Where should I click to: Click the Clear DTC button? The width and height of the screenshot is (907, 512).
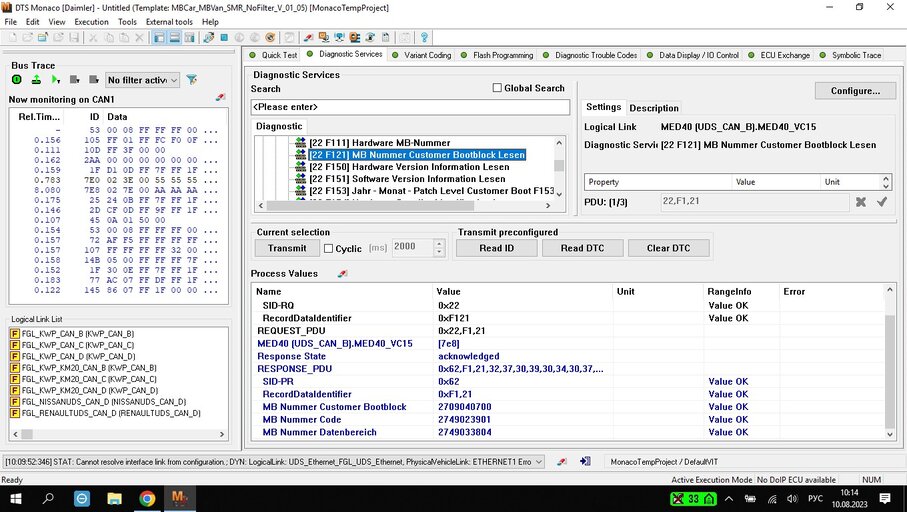point(668,248)
